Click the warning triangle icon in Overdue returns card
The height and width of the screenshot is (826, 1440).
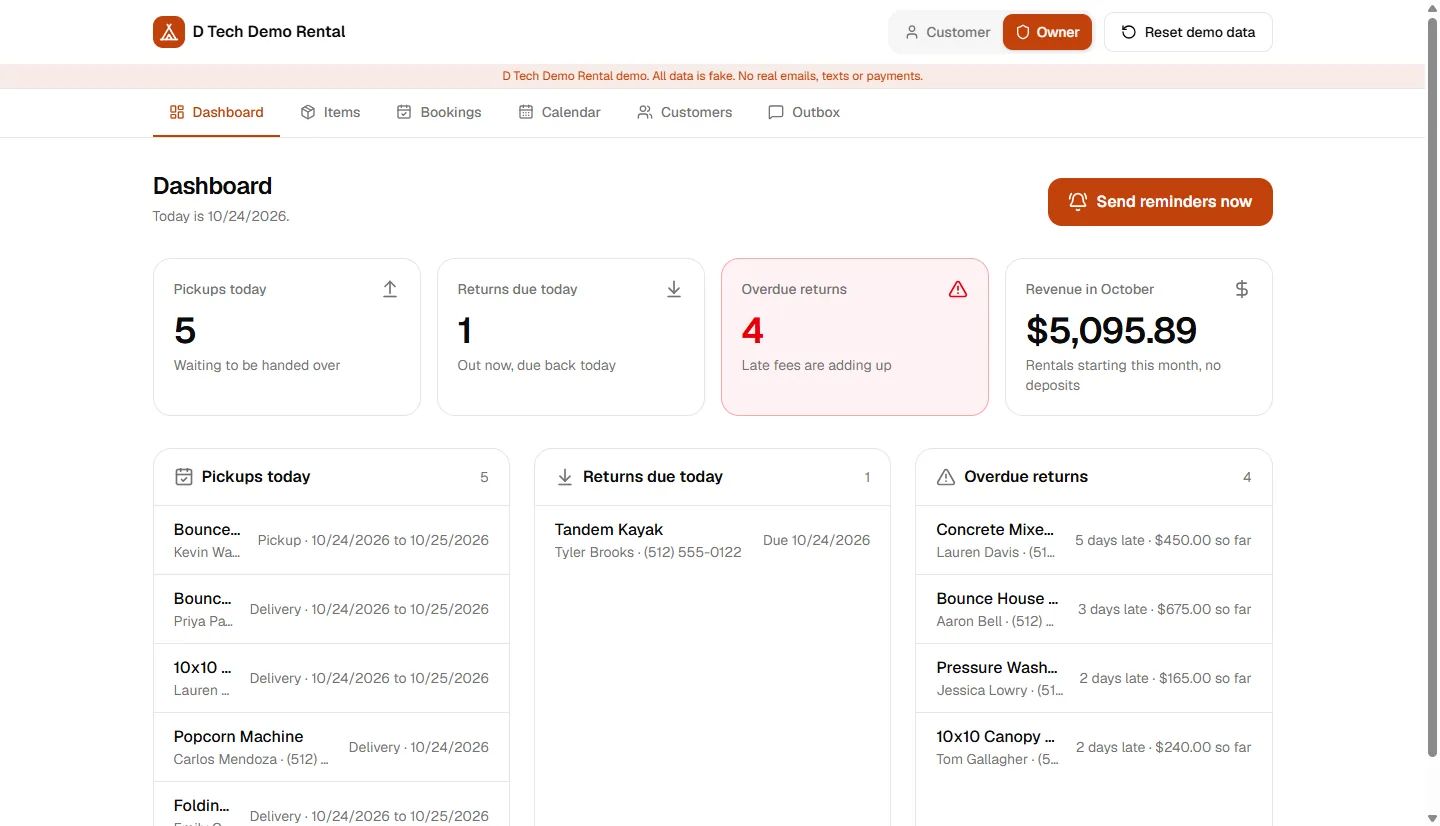tap(958, 289)
